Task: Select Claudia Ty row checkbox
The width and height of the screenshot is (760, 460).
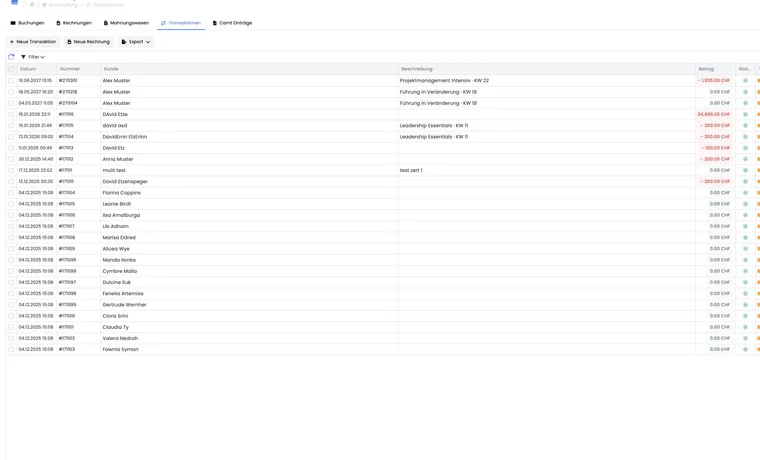Action: 11,327
